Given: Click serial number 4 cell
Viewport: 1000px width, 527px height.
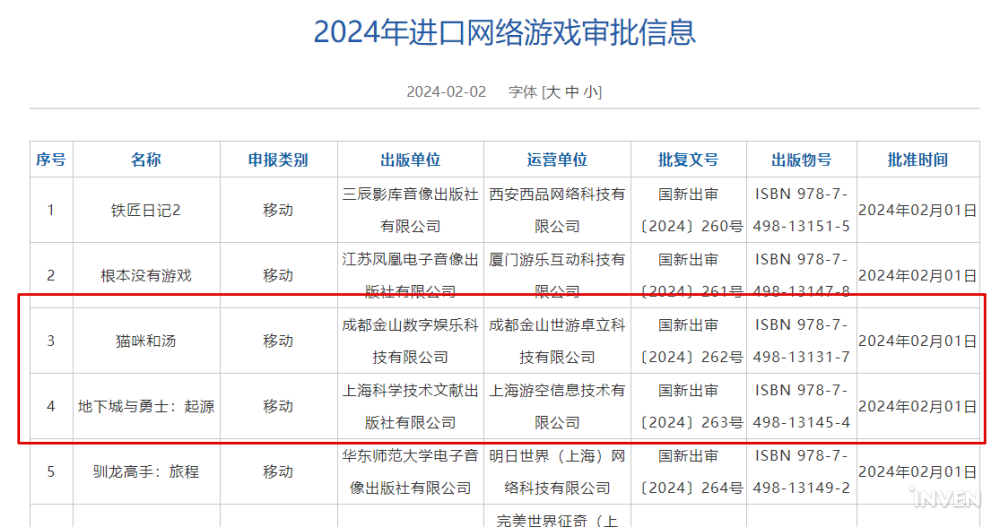Looking at the screenshot, I should tap(51, 406).
